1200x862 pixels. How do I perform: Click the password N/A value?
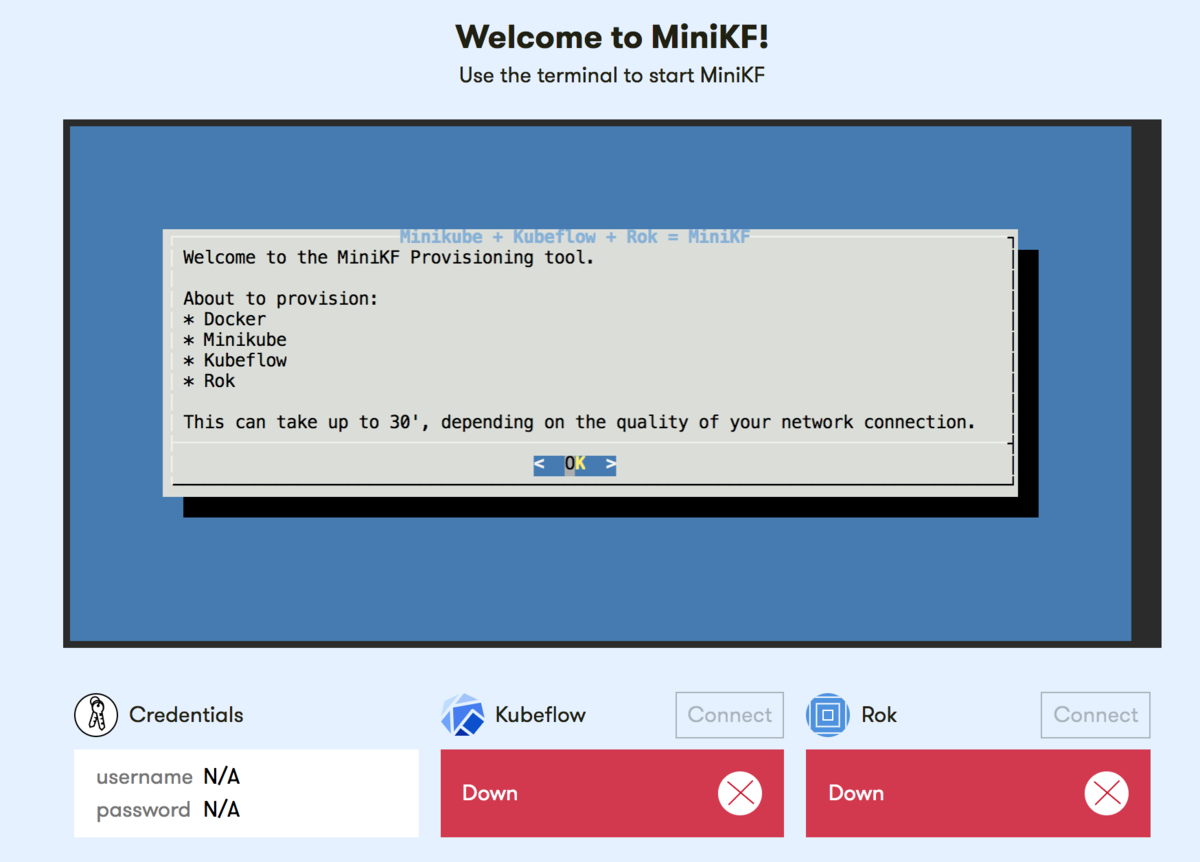click(x=222, y=810)
